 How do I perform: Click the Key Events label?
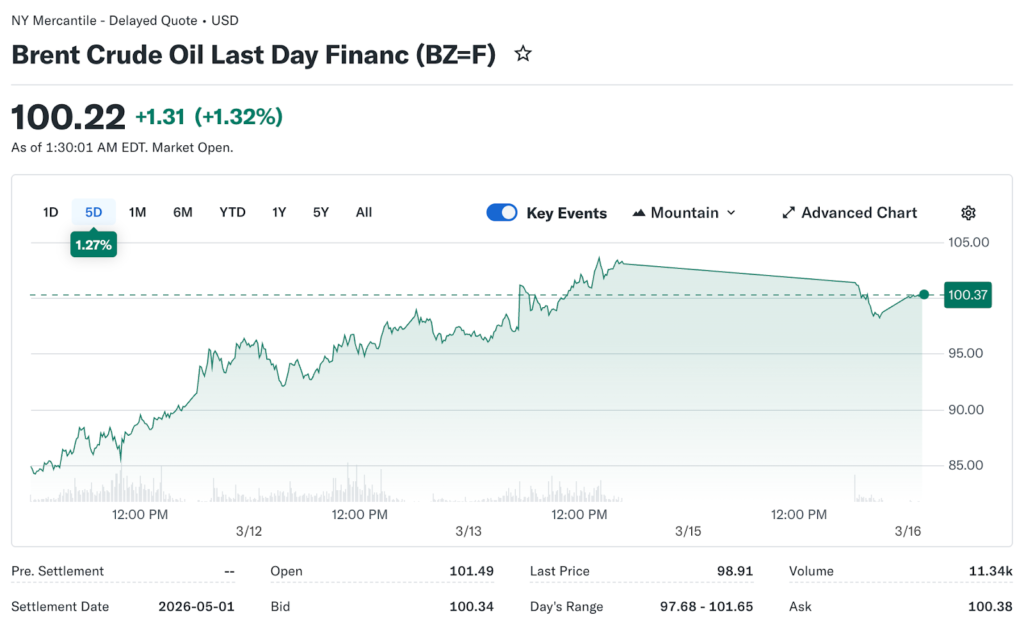[x=566, y=213]
